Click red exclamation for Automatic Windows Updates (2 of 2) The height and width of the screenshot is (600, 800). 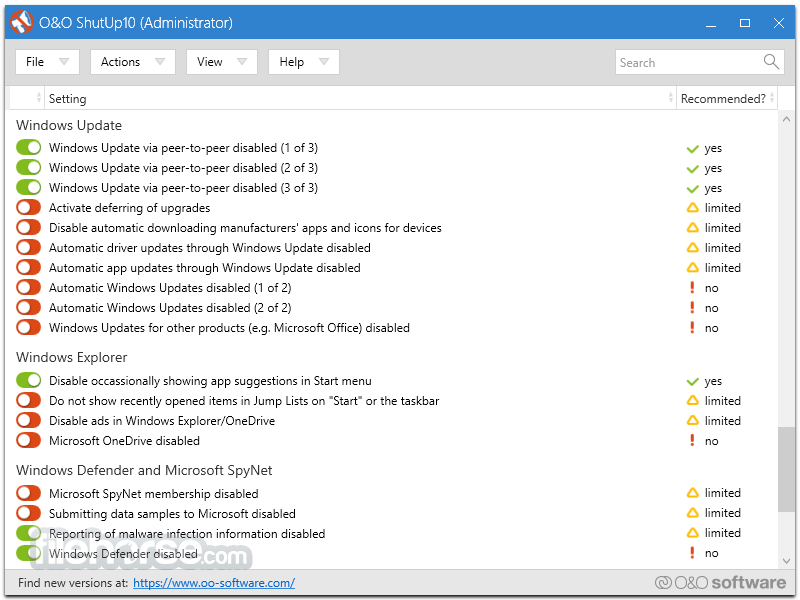[x=692, y=307]
